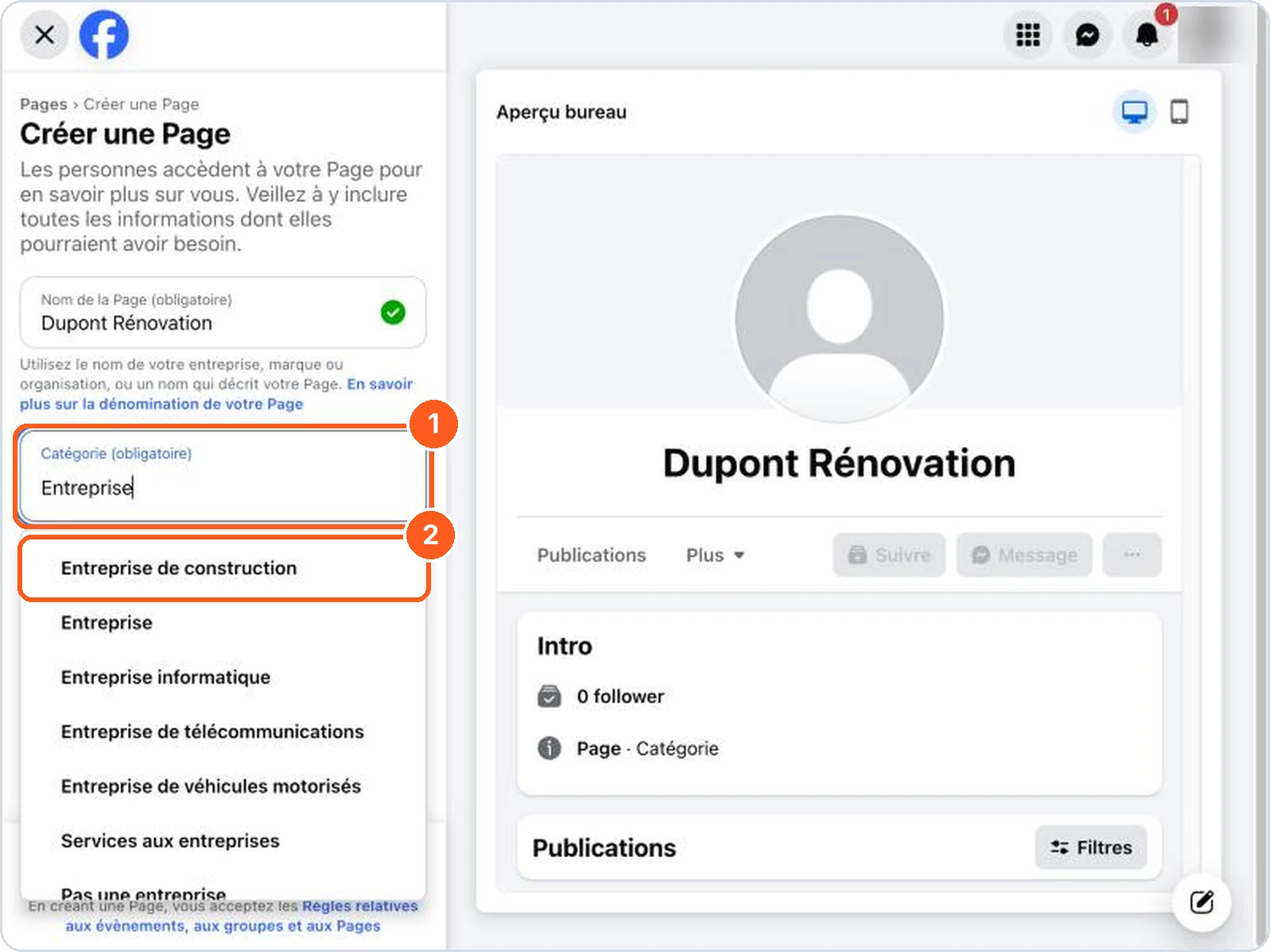Choose 'Entreprise de véhicules motorisés' category

pyautogui.click(x=223, y=786)
